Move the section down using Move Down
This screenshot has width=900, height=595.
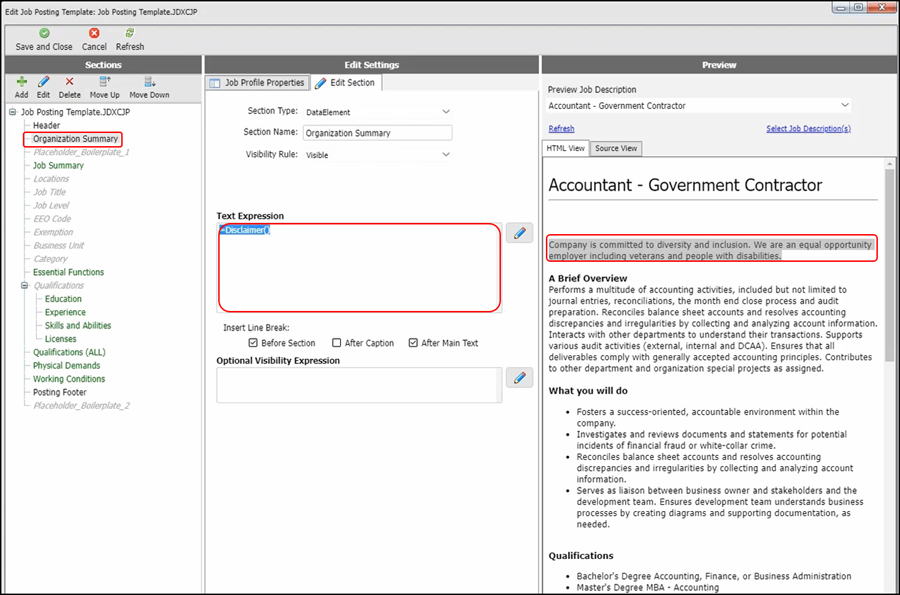pos(149,82)
